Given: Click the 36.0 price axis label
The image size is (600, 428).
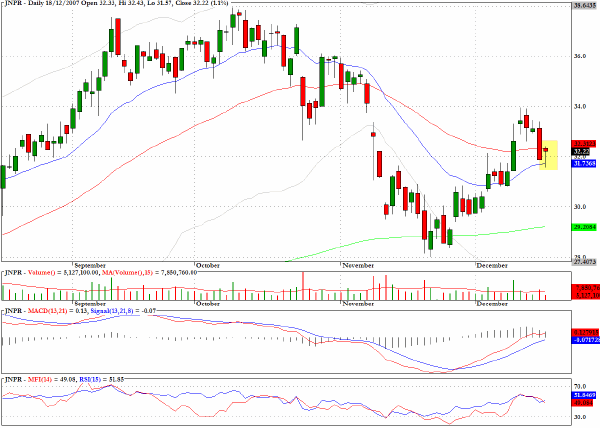Looking at the screenshot, I should click(x=580, y=56).
